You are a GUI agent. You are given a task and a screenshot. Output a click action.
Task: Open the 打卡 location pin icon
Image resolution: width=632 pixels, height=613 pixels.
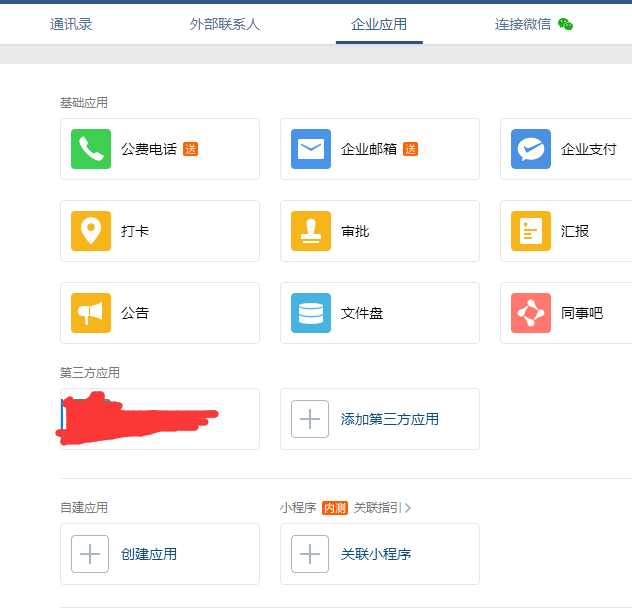(91, 231)
